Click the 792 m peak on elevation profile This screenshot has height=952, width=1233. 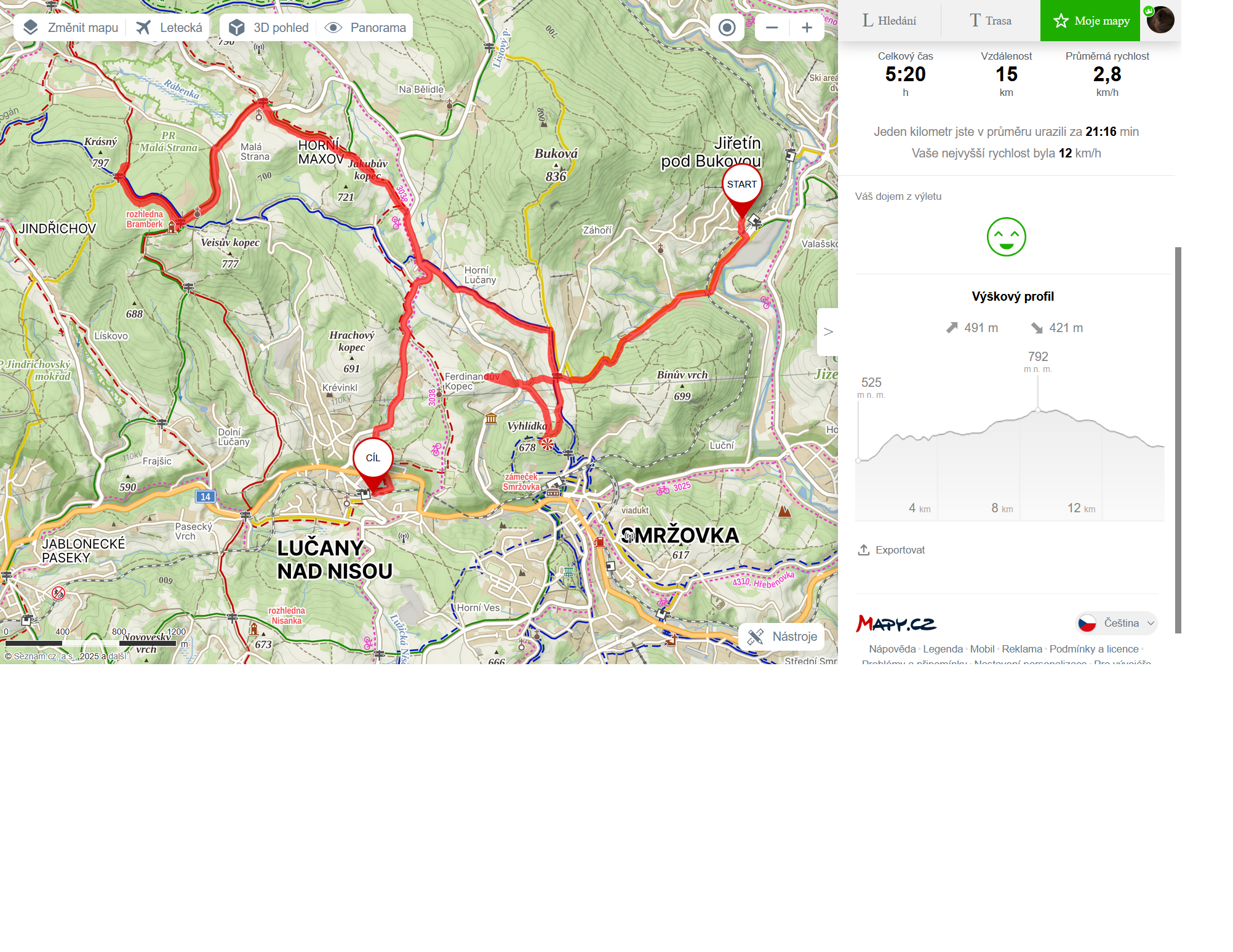[1038, 409]
